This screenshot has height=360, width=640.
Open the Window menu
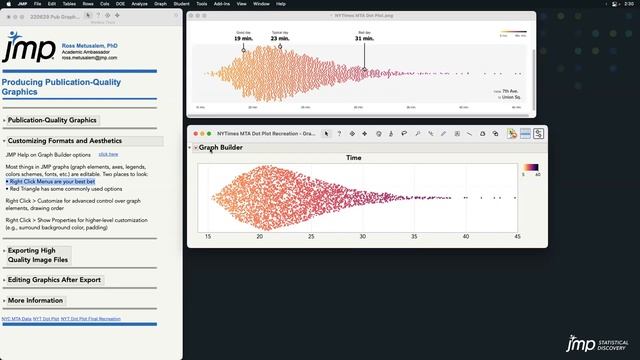point(261,4)
